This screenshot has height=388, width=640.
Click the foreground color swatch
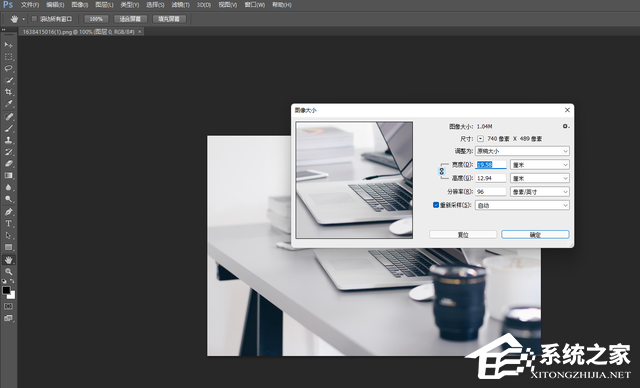[6, 290]
